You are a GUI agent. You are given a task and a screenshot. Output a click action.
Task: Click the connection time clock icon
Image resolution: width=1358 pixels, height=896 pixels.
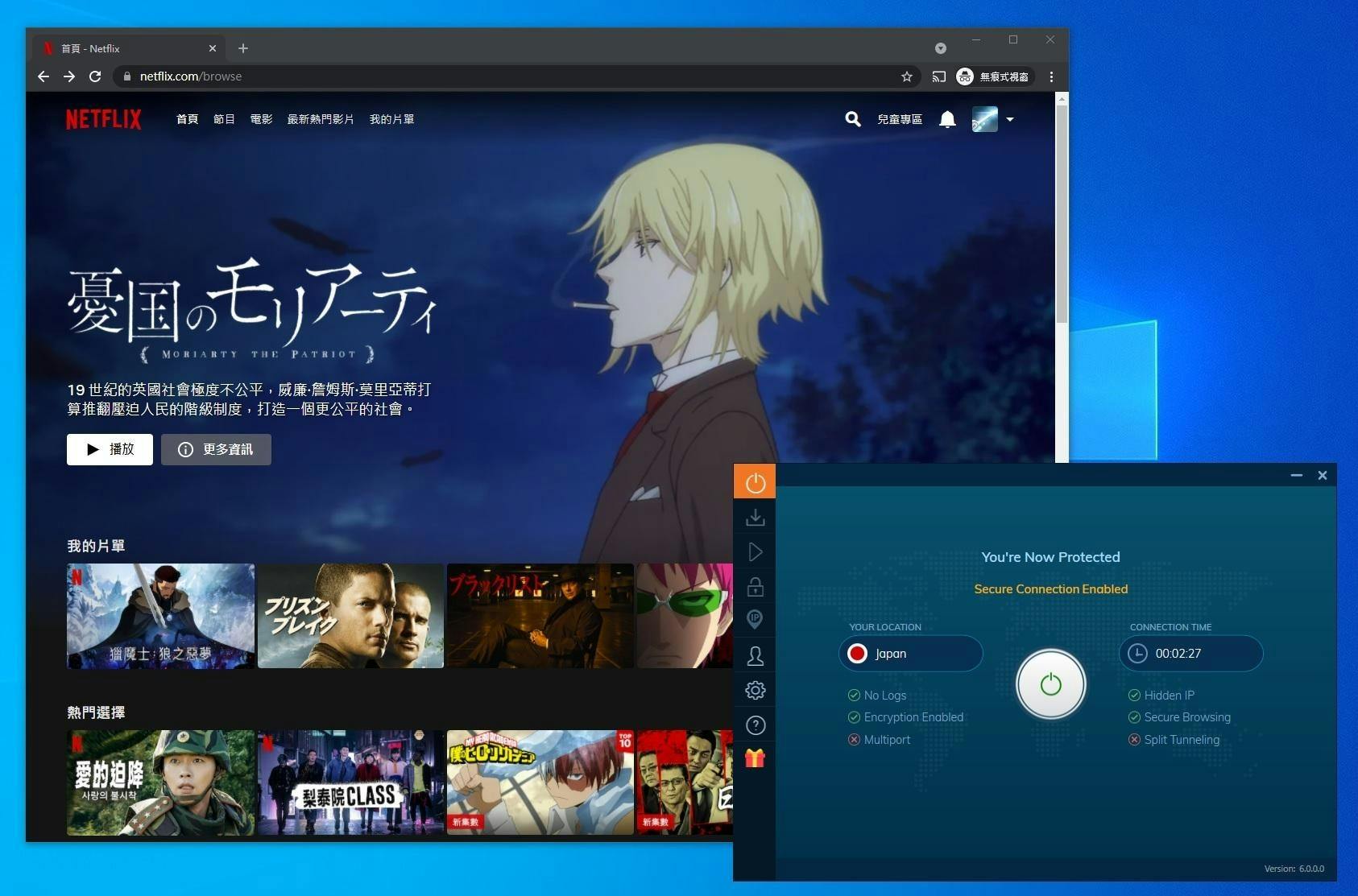[1137, 654]
